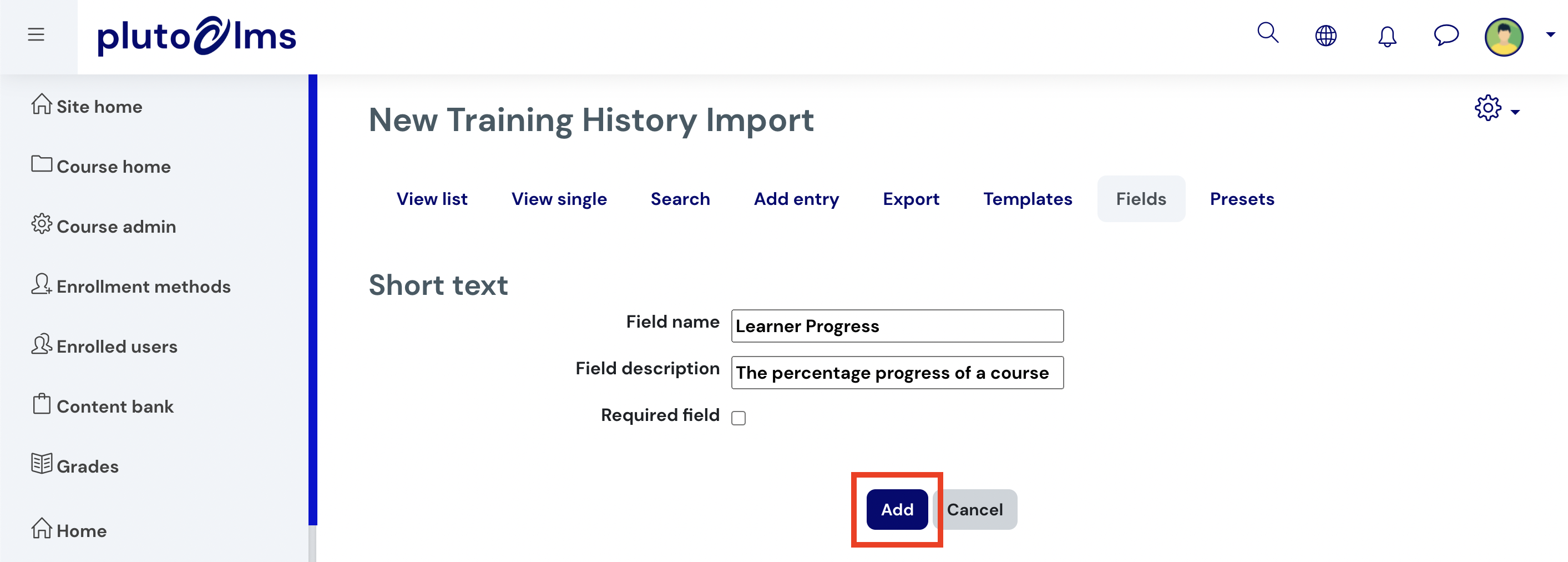The height and width of the screenshot is (562, 1568).
Task: Open Enrolled users page
Action: [x=117, y=347]
